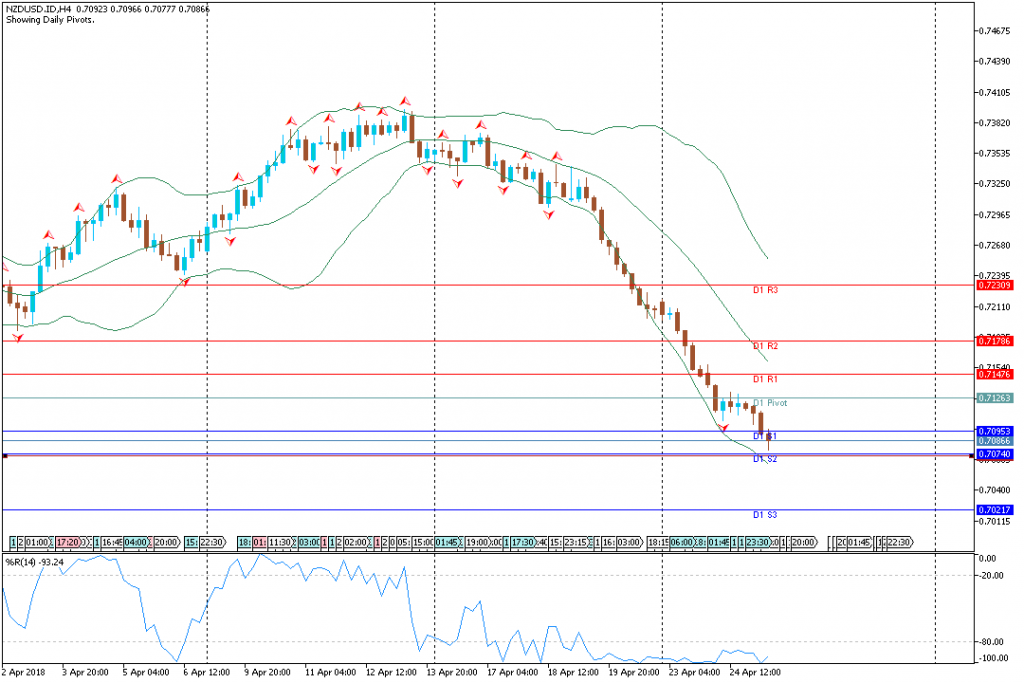Click the 24 Apr 12:00 time label
Image resolution: width=1024 pixels, height=683 pixels.
click(x=754, y=673)
